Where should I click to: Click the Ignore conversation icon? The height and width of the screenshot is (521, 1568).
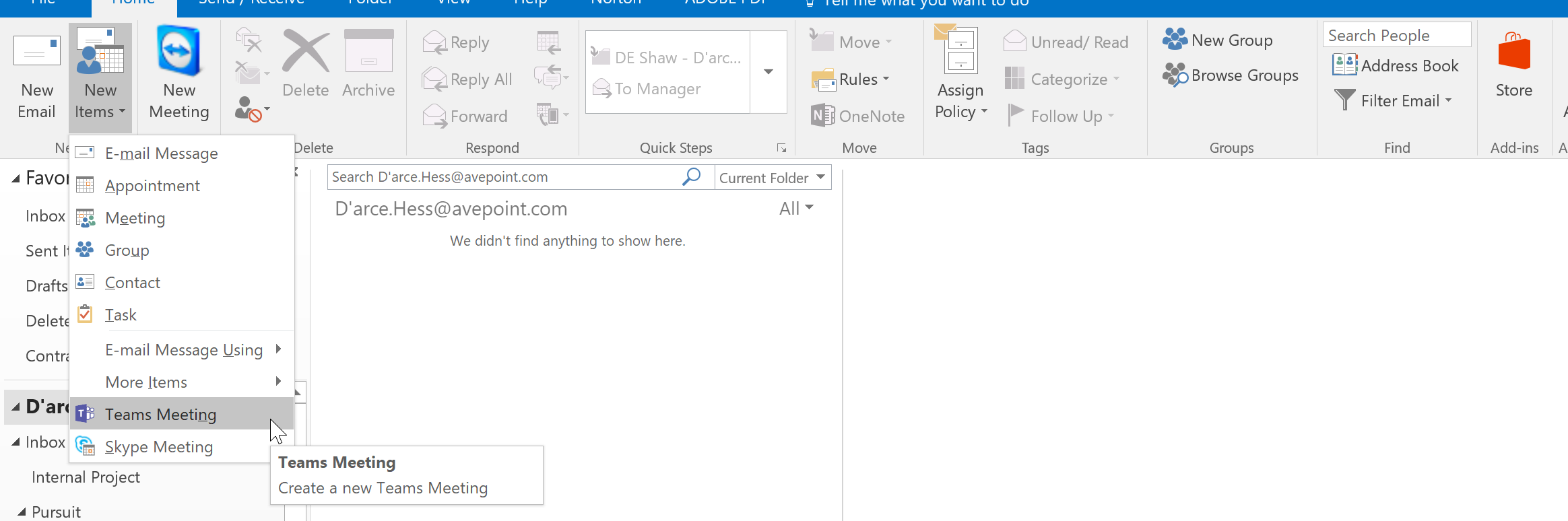(x=249, y=40)
